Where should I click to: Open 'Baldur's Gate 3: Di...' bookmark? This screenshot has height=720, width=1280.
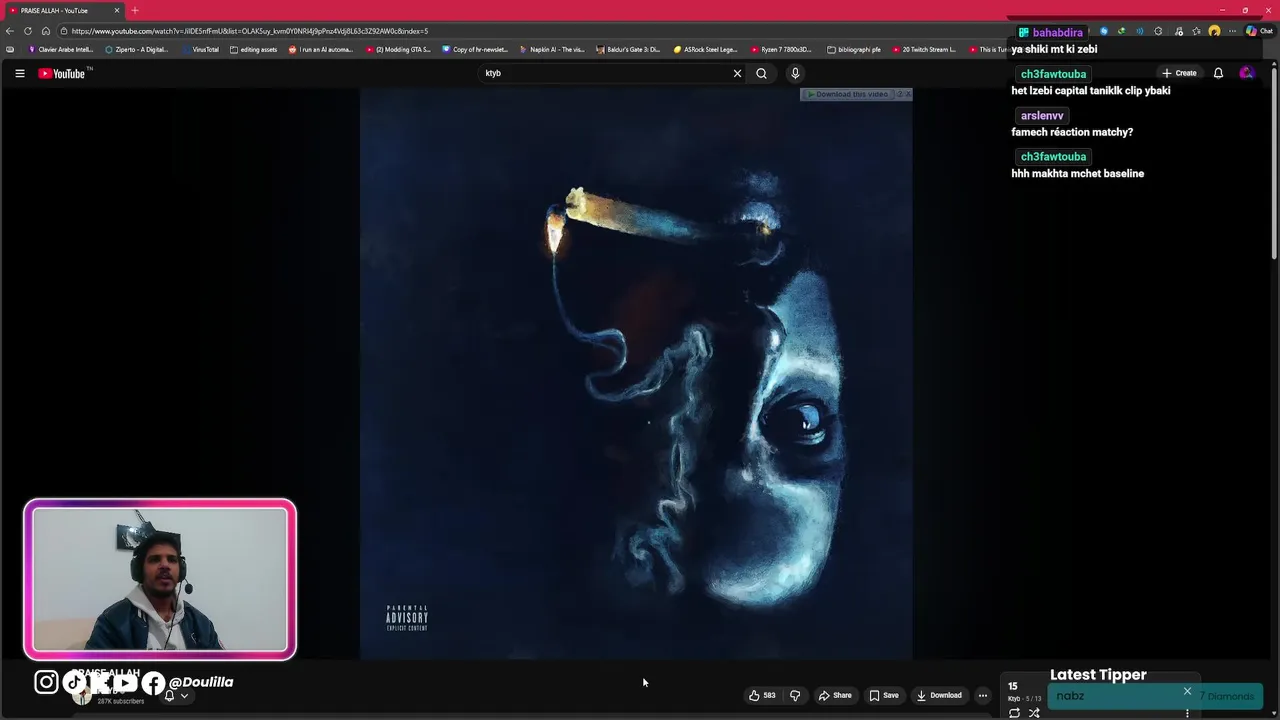click(628, 49)
